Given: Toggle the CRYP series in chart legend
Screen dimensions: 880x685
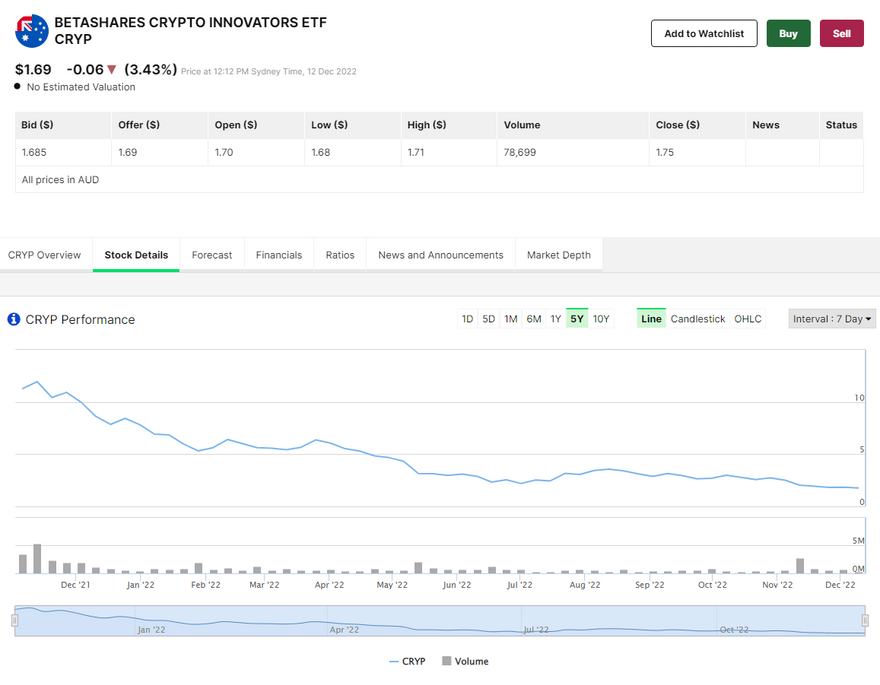Looking at the screenshot, I should (x=407, y=661).
